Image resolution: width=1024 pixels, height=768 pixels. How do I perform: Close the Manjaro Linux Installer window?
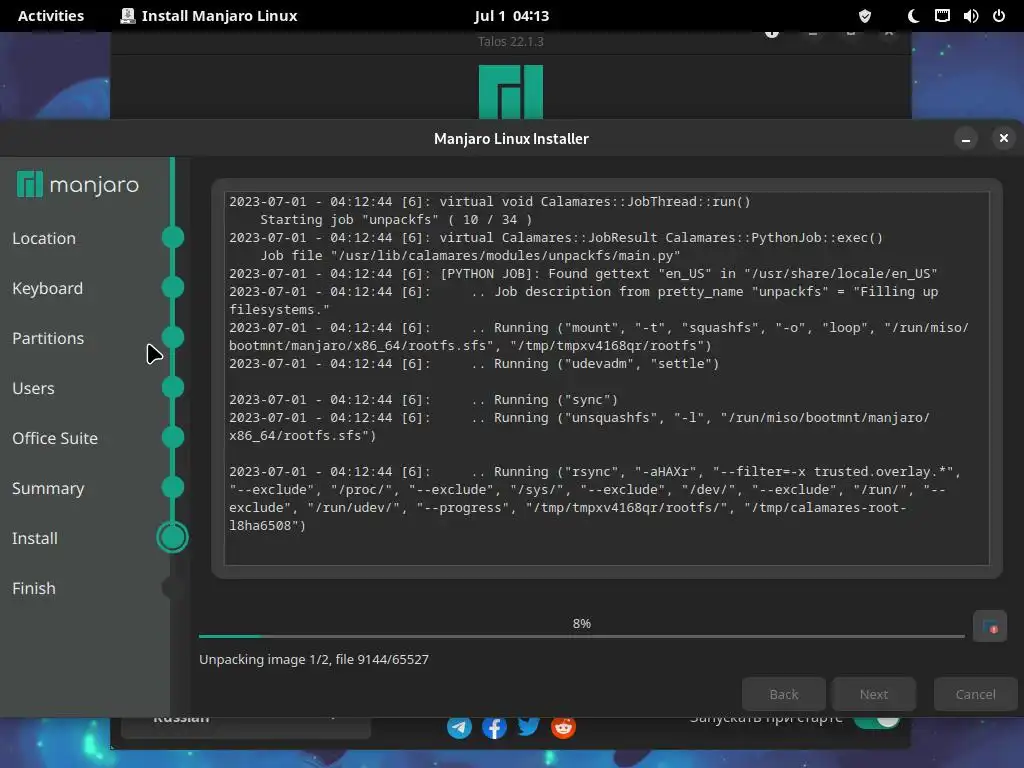pos(1004,138)
